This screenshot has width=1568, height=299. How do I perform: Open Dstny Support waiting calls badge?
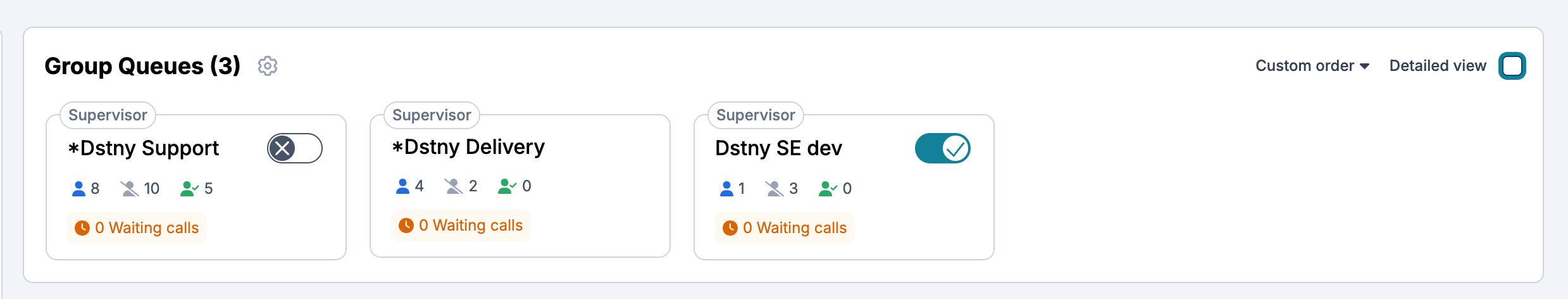tap(137, 228)
